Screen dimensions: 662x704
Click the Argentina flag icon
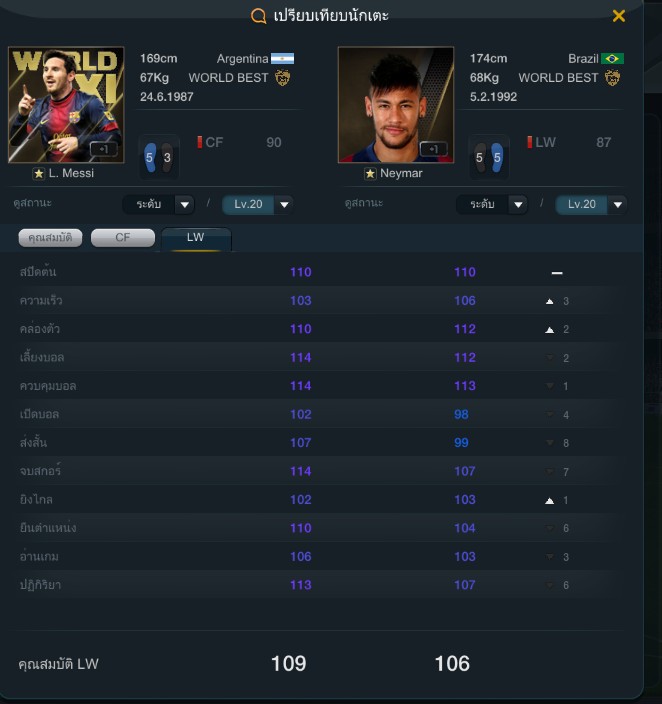point(282,59)
